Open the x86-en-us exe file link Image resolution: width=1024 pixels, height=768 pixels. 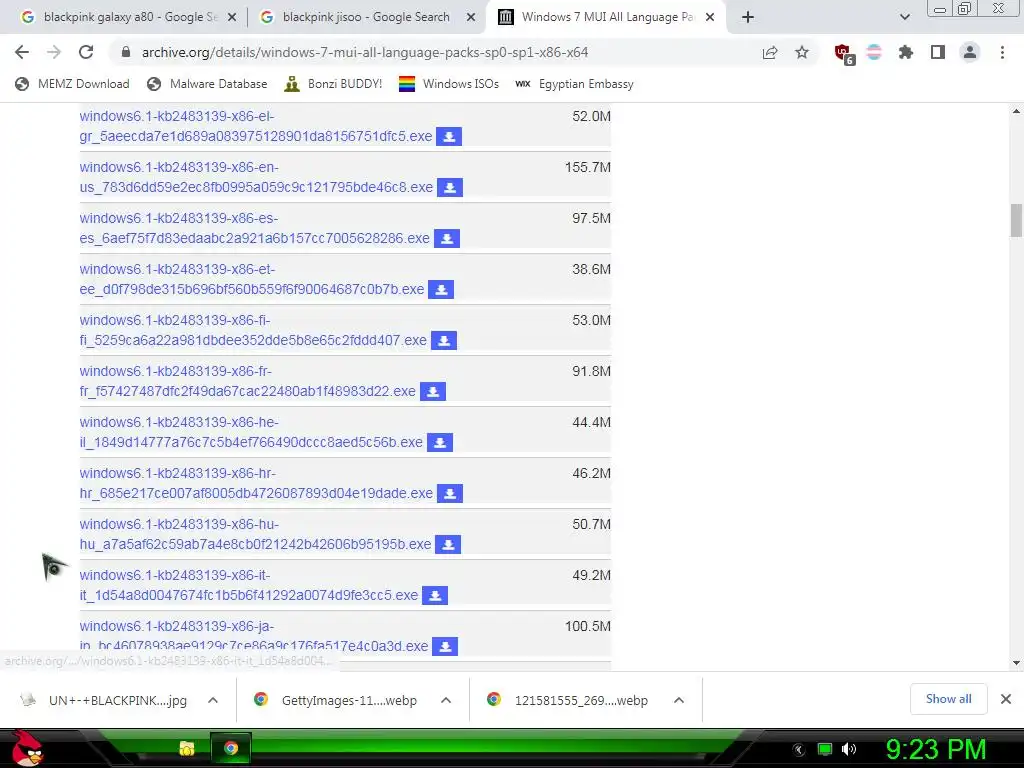click(x=256, y=177)
